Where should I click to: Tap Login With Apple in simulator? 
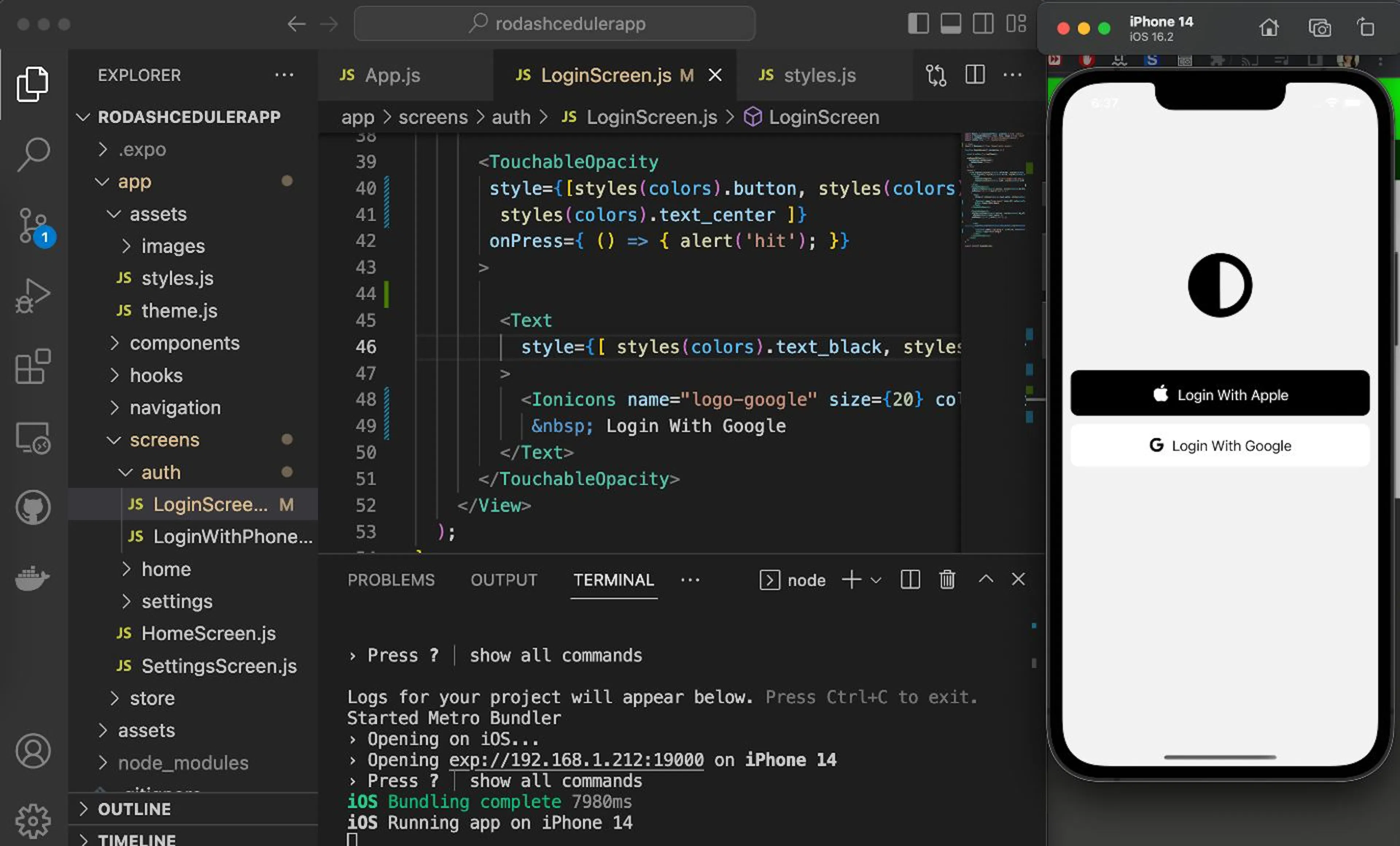click(1220, 393)
